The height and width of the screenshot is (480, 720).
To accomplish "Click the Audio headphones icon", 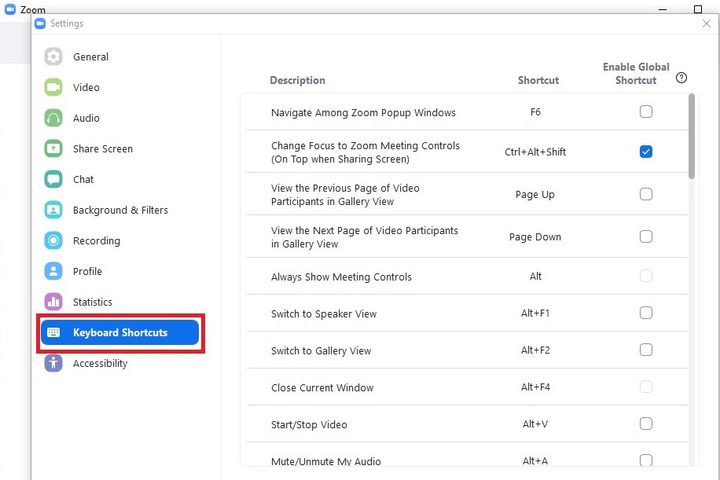I will pos(53,118).
